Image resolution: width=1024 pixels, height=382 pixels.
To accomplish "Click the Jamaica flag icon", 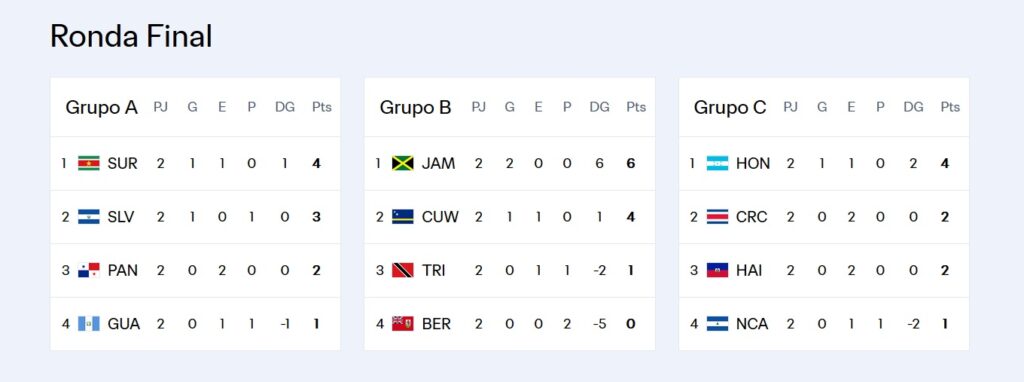I will click(403, 163).
